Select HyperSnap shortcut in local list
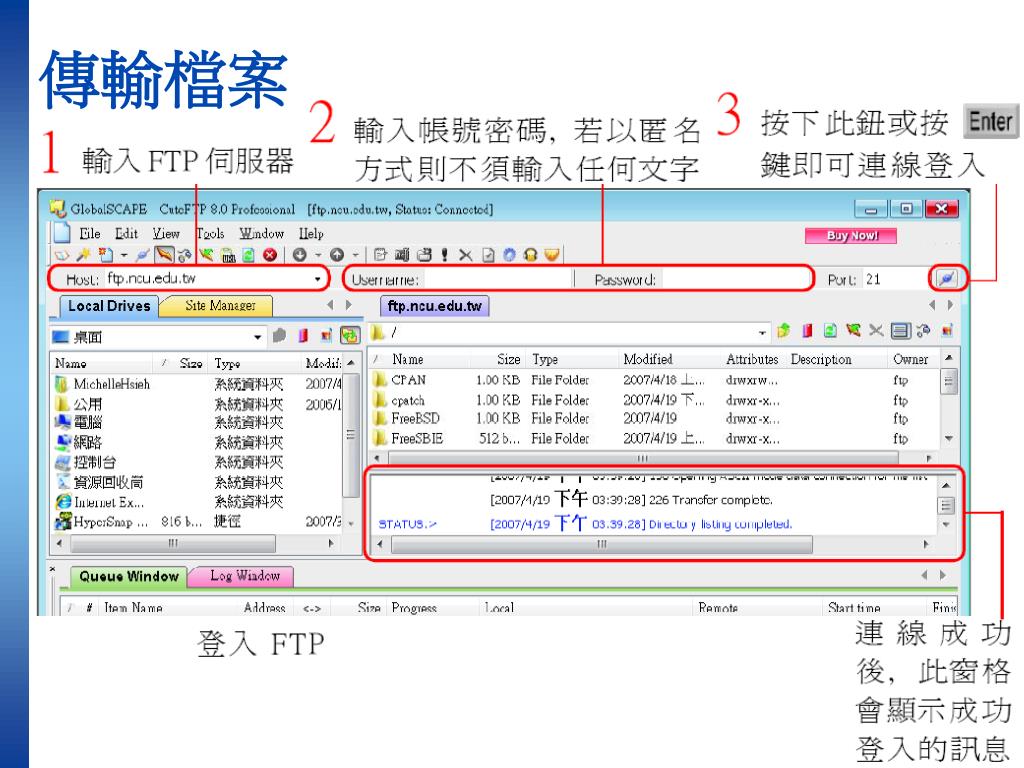 [x=110, y=522]
